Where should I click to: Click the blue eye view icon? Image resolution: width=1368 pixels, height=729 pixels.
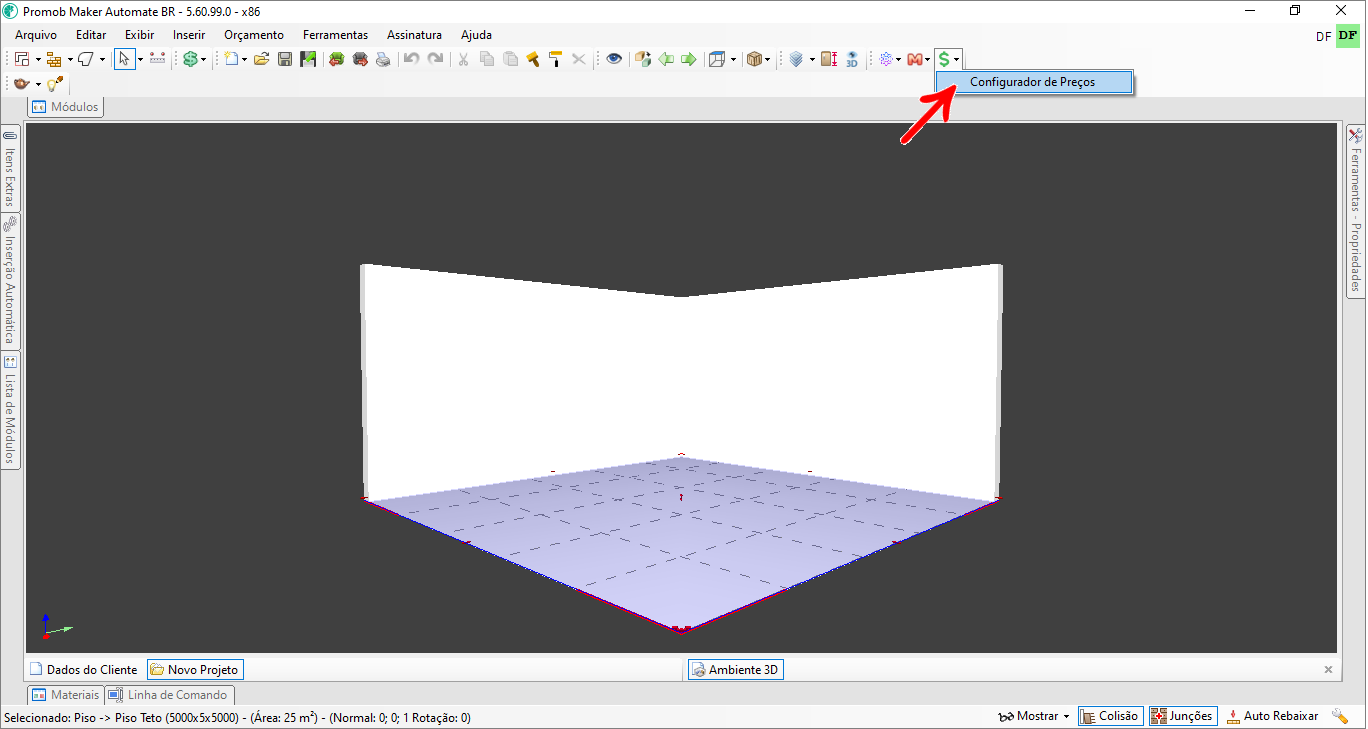(x=614, y=59)
